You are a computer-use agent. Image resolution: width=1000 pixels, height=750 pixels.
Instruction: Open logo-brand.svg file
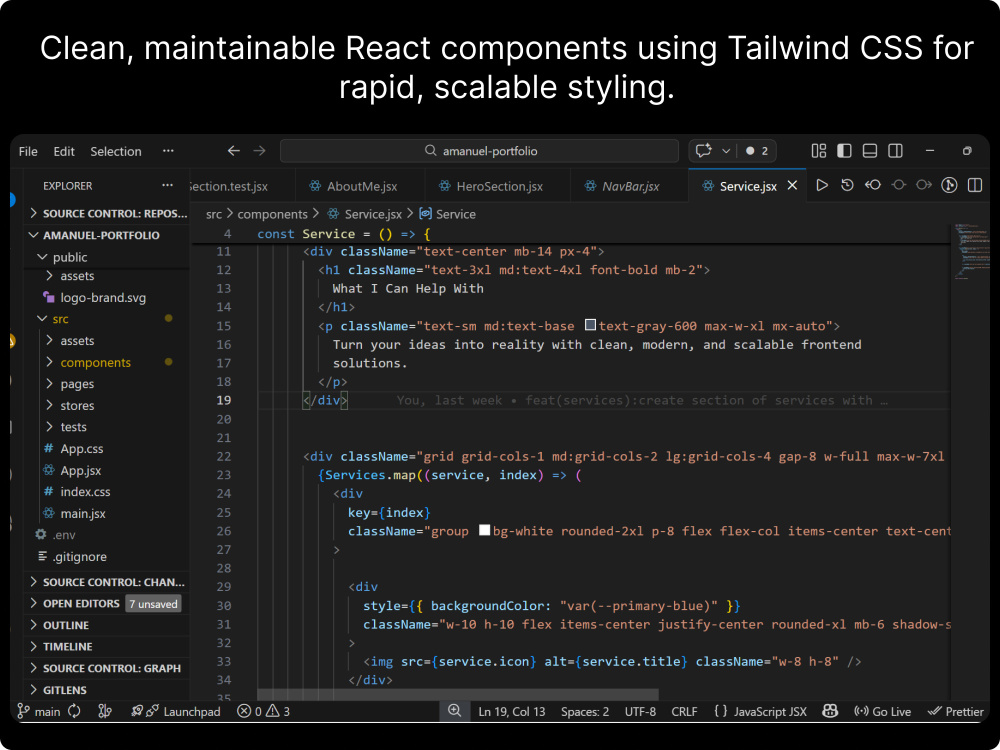click(x=107, y=298)
